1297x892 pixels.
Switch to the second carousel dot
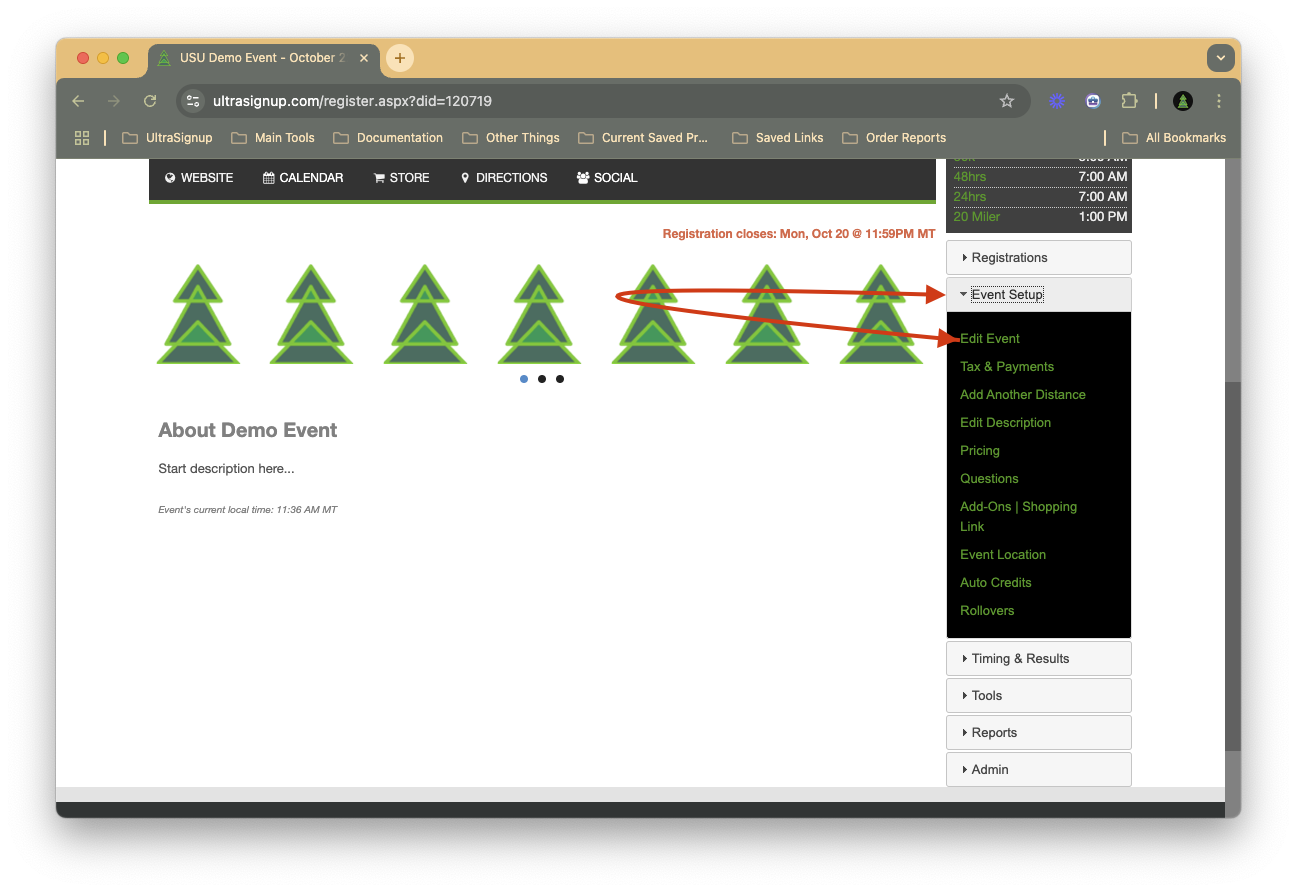pos(542,379)
